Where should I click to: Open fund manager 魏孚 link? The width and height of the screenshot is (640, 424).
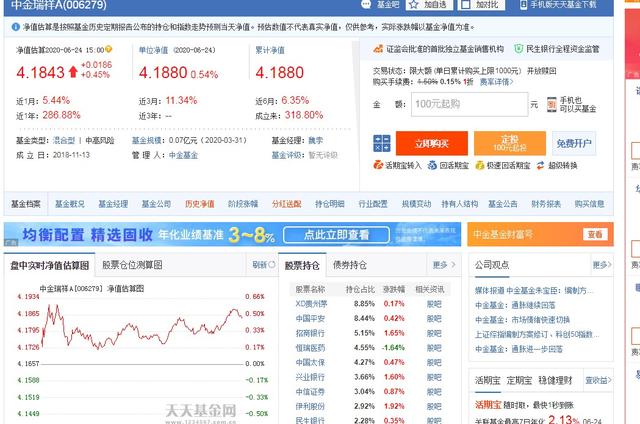[x=316, y=140]
